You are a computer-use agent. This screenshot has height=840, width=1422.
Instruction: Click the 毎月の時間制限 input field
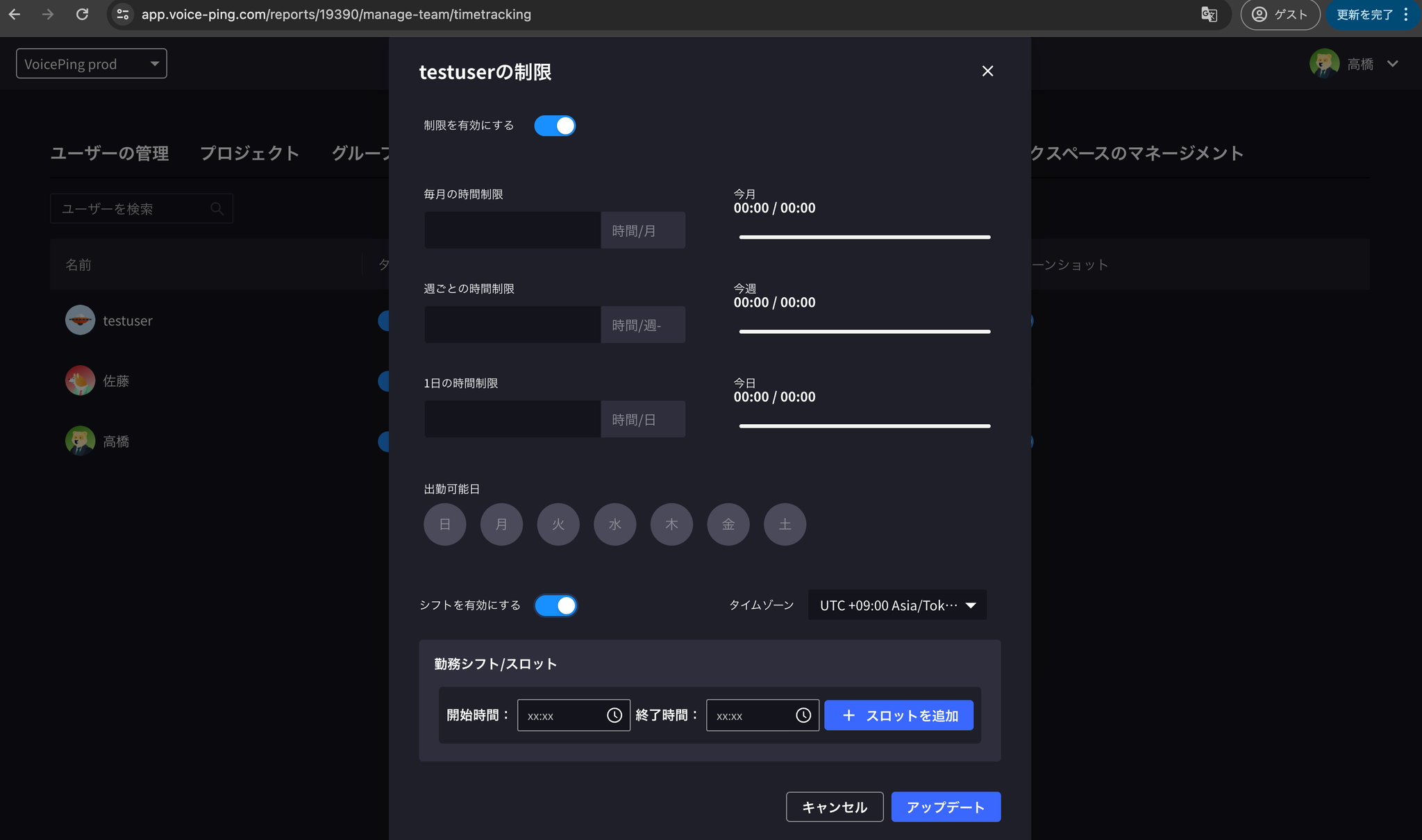click(x=512, y=230)
